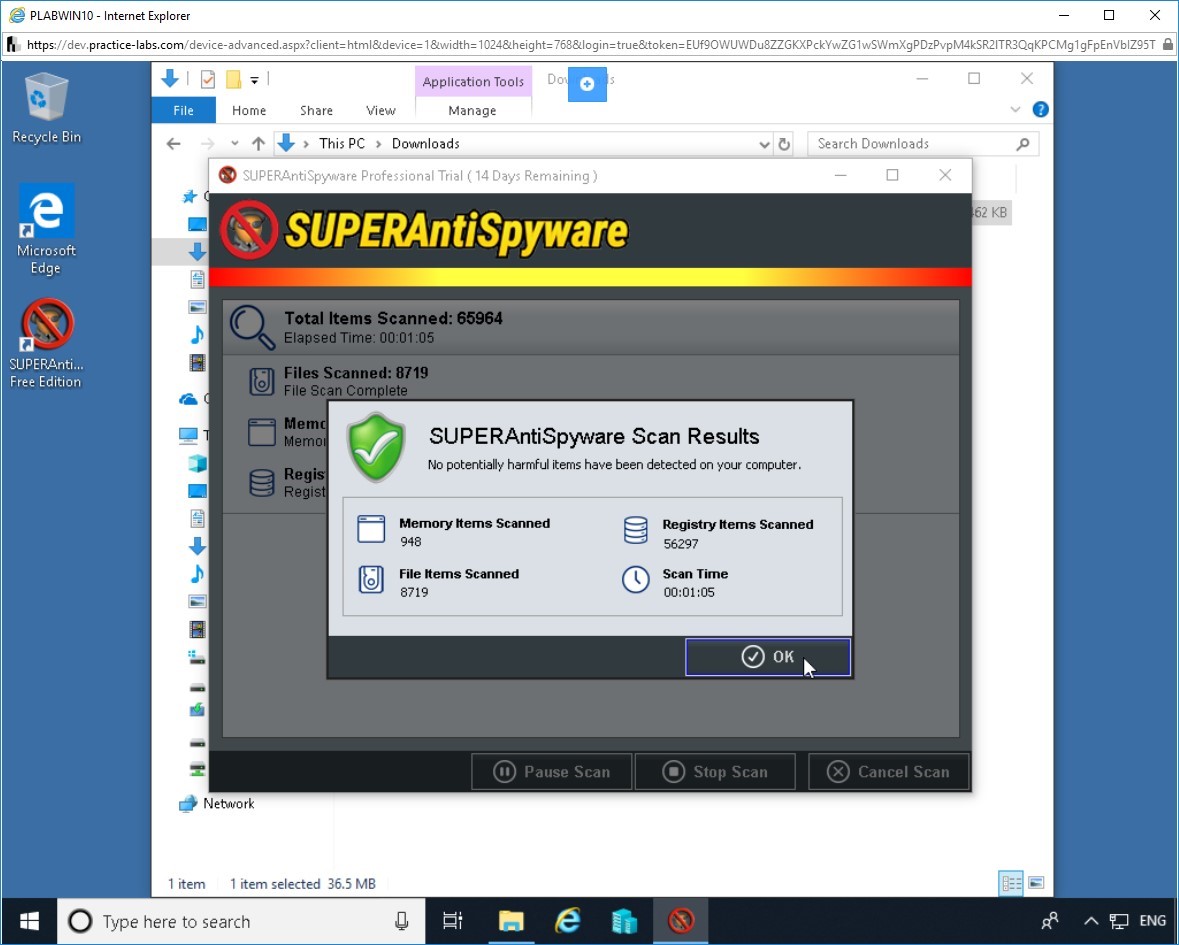This screenshot has height=945, width=1179.
Task: Select the Recycle Bin desktop icon
Action: [x=46, y=108]
